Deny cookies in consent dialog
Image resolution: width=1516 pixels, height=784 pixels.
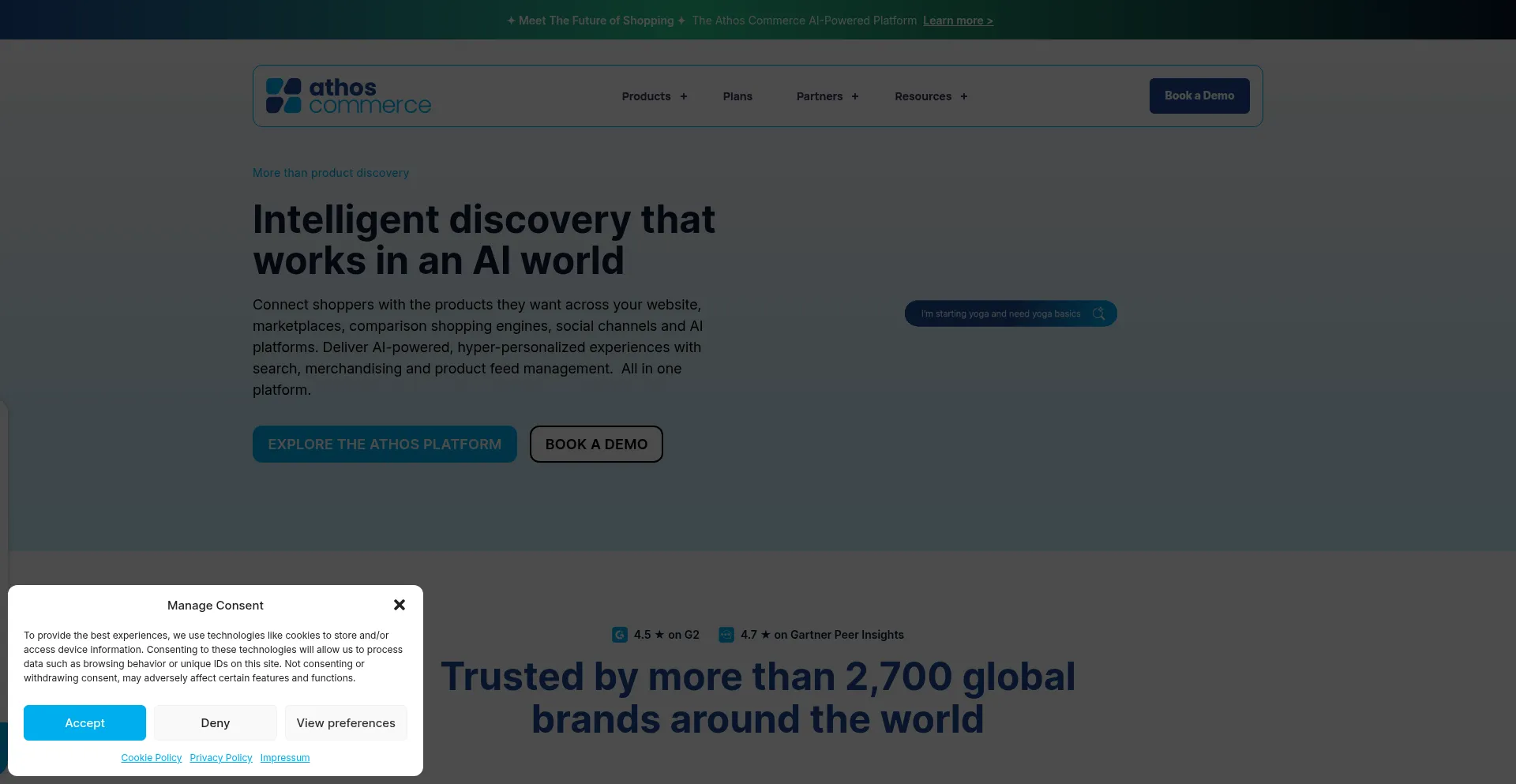(216, 723)
